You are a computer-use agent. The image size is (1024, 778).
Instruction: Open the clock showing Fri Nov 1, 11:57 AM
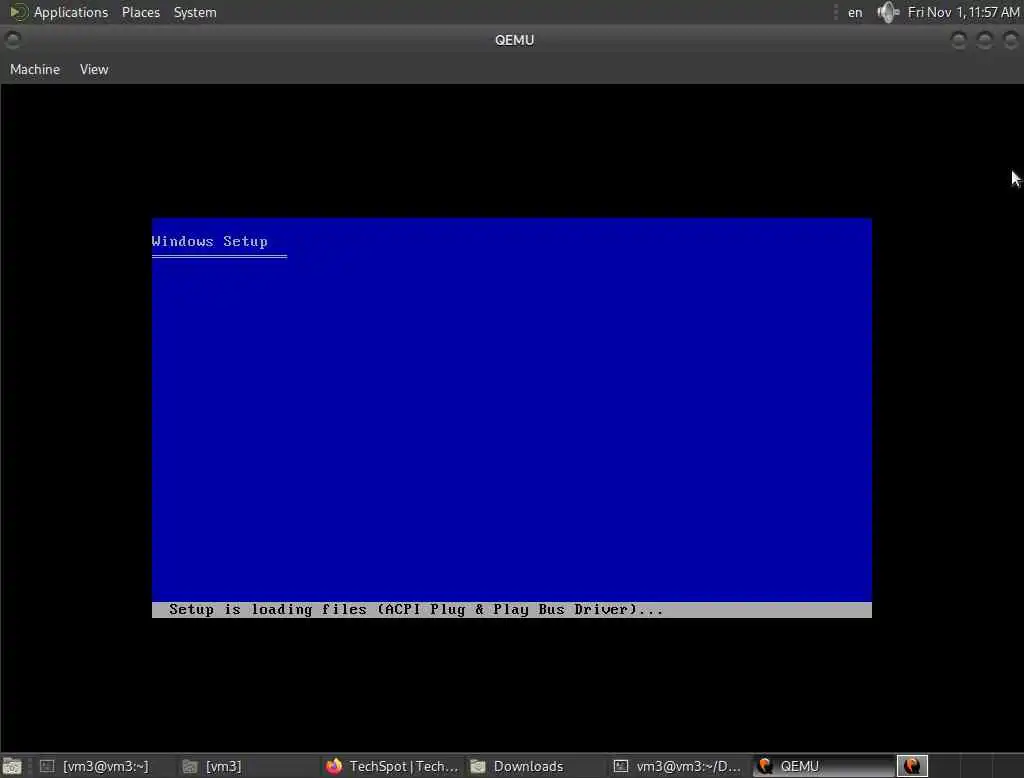(x=963, y=12)
